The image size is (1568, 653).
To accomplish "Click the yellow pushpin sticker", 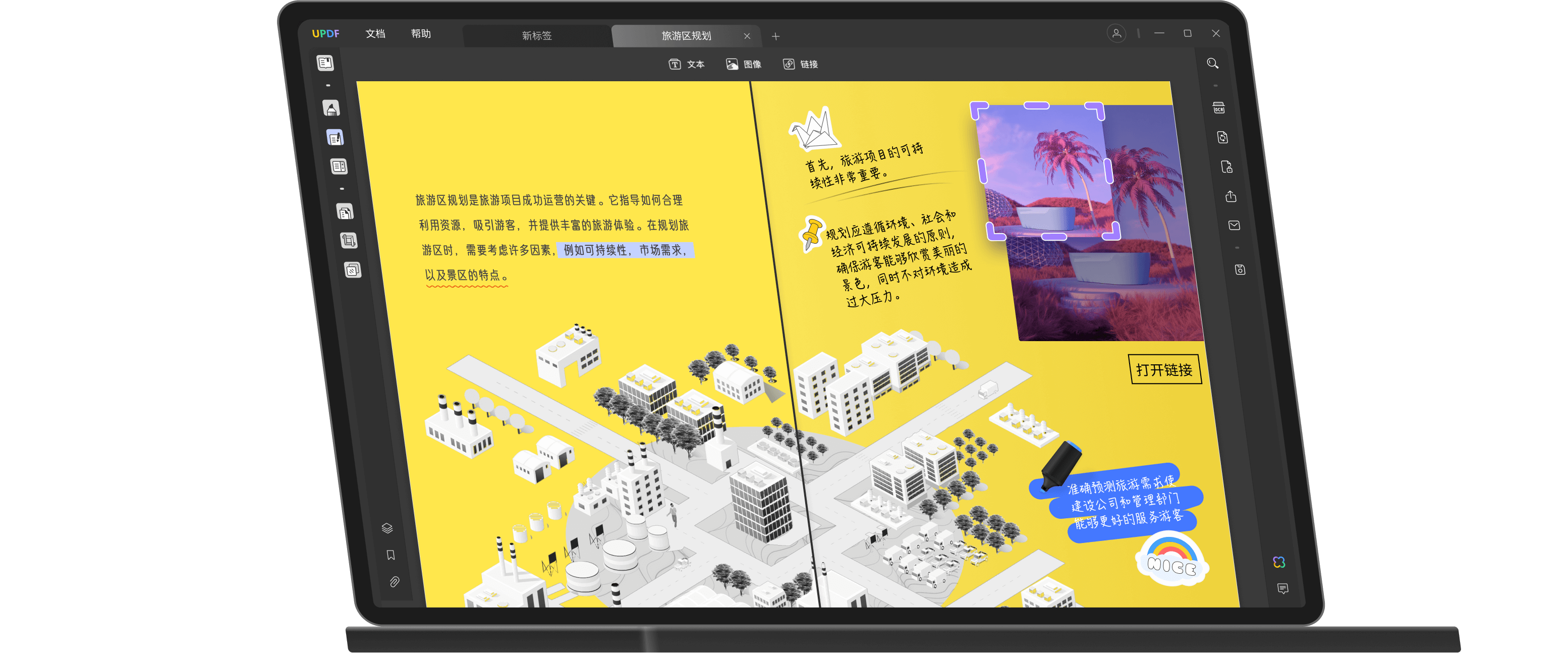I will click(x=812, y=234).
